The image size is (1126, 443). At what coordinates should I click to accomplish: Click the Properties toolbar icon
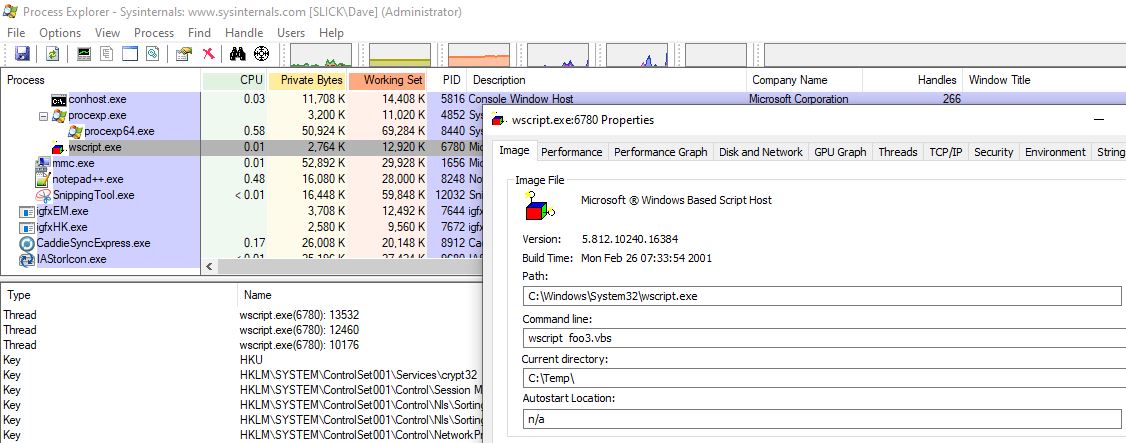click(184, 54)
